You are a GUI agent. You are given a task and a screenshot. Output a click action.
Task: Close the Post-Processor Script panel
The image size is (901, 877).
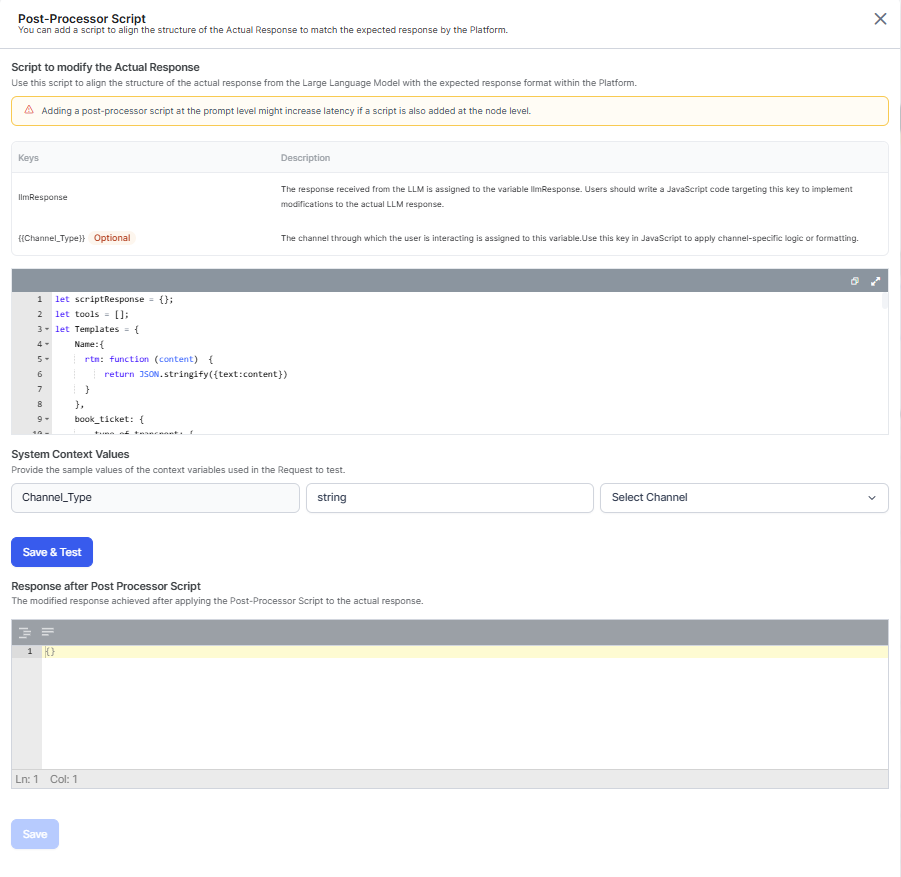pos(880,19)
